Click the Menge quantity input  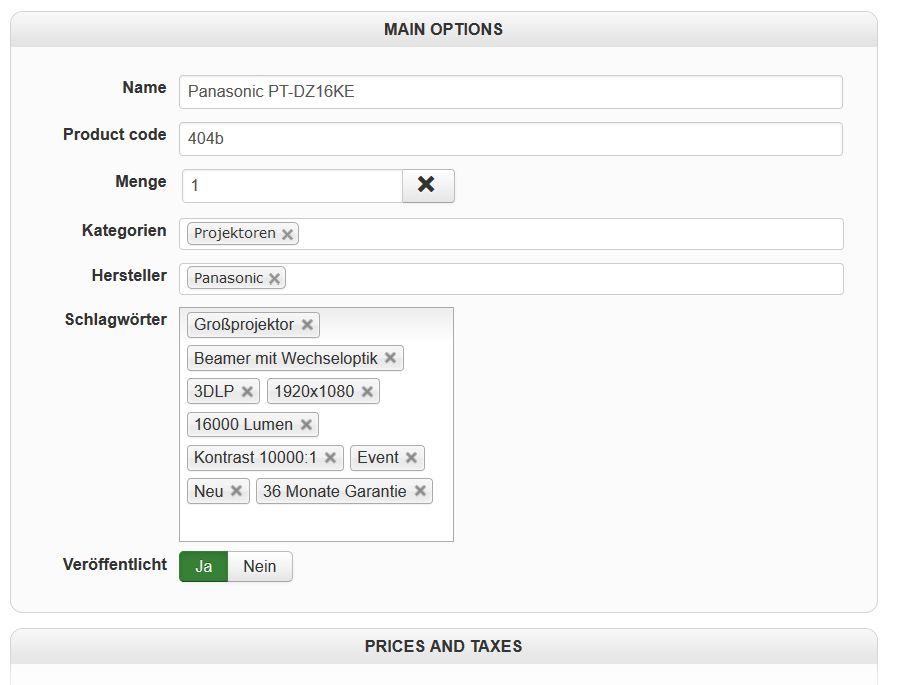tap(292, 186)
